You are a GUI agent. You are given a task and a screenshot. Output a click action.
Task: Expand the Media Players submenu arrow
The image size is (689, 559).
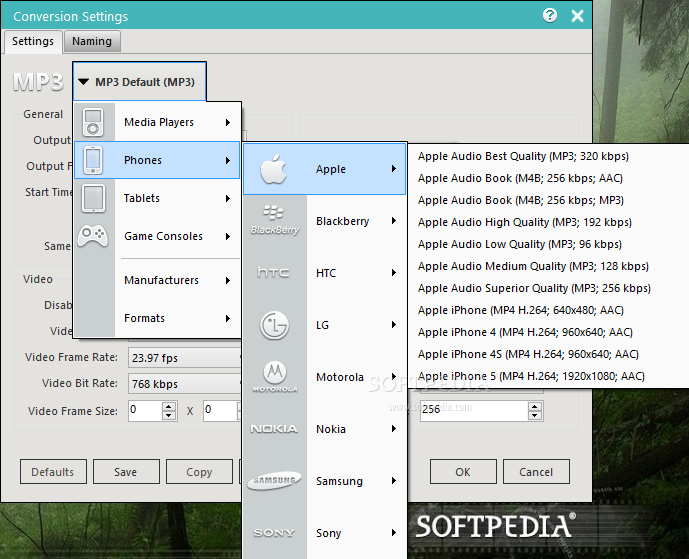click(x=228, y=122)
